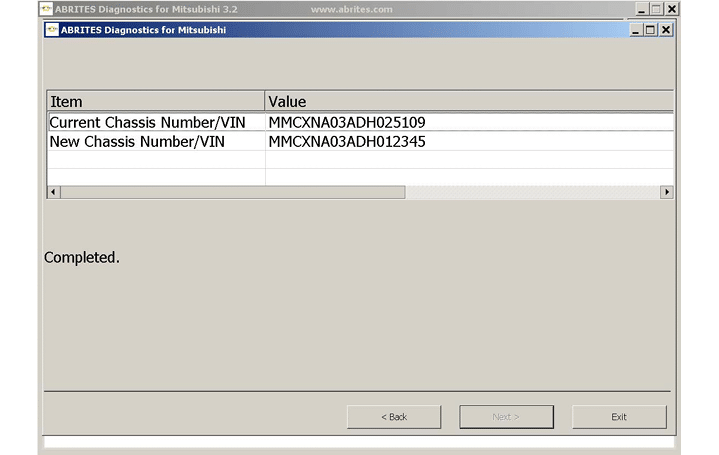Click the new VIN value MMCXNA03ADH012345
This screenshot has height=455, width=719.
(x=347, y=142)
